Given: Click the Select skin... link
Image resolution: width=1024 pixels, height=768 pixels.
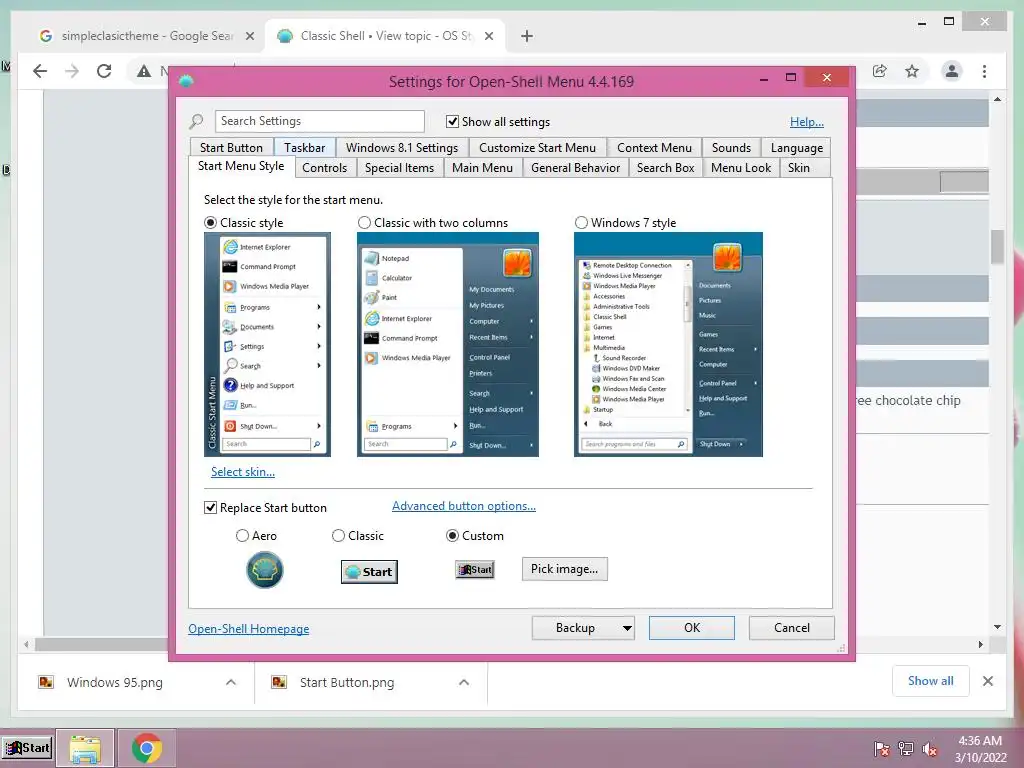Looking at the screenshot, I should click(243, 472).
